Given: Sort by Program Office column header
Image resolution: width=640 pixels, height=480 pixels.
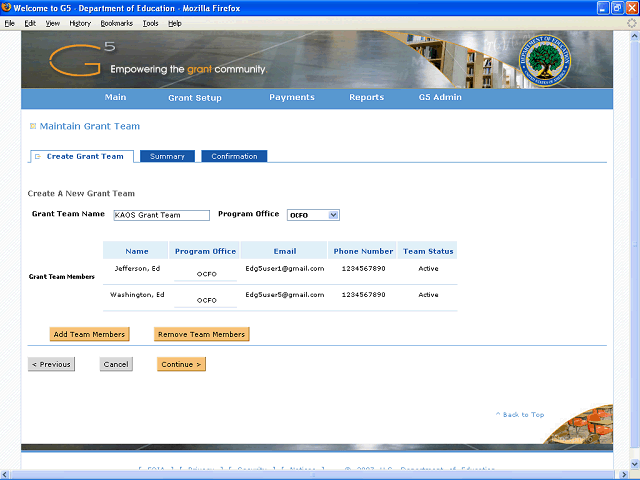Looking at the screenshot, I should pyautogui.click(x=205, y=251).
